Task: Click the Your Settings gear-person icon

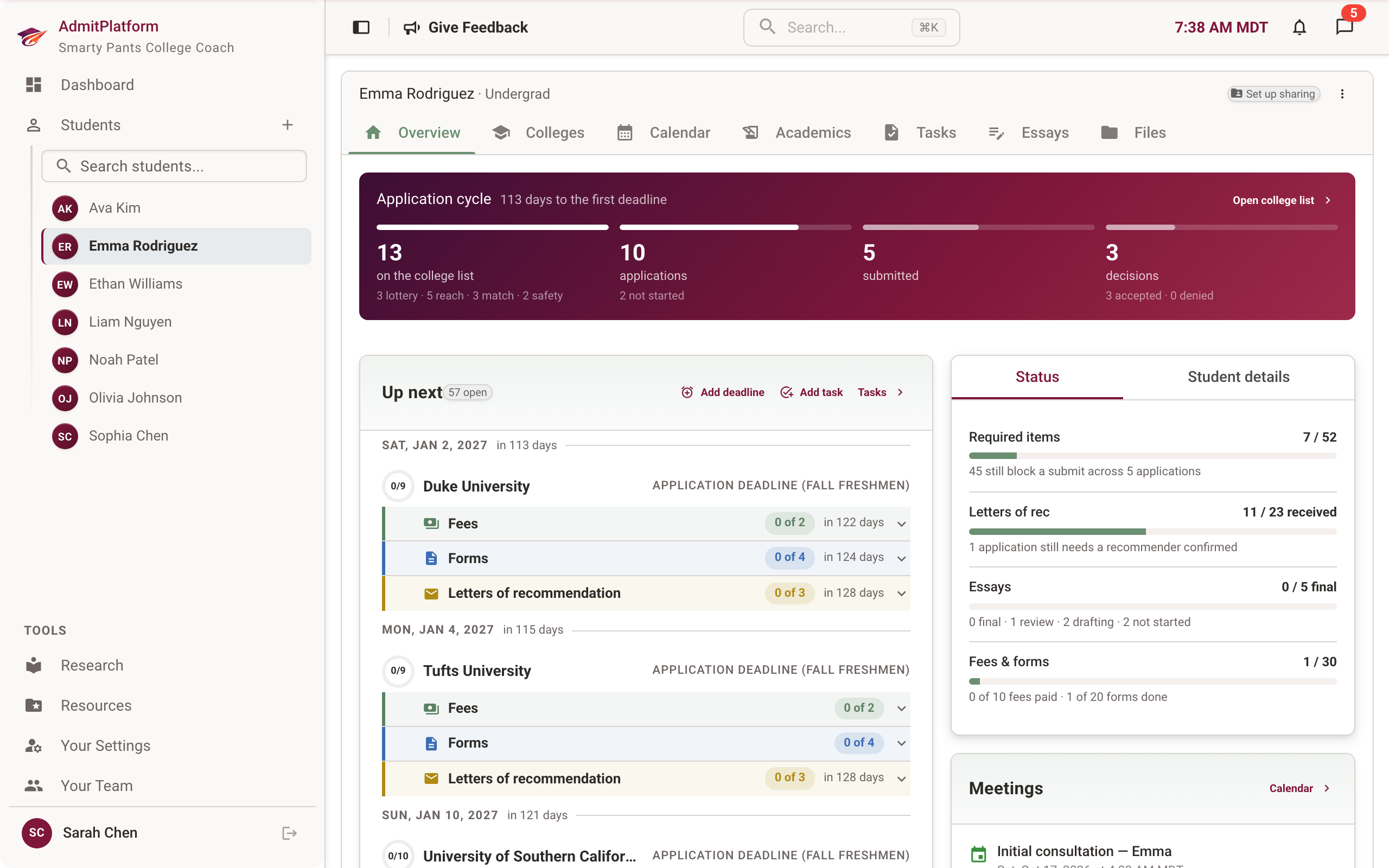Action: 34,745
